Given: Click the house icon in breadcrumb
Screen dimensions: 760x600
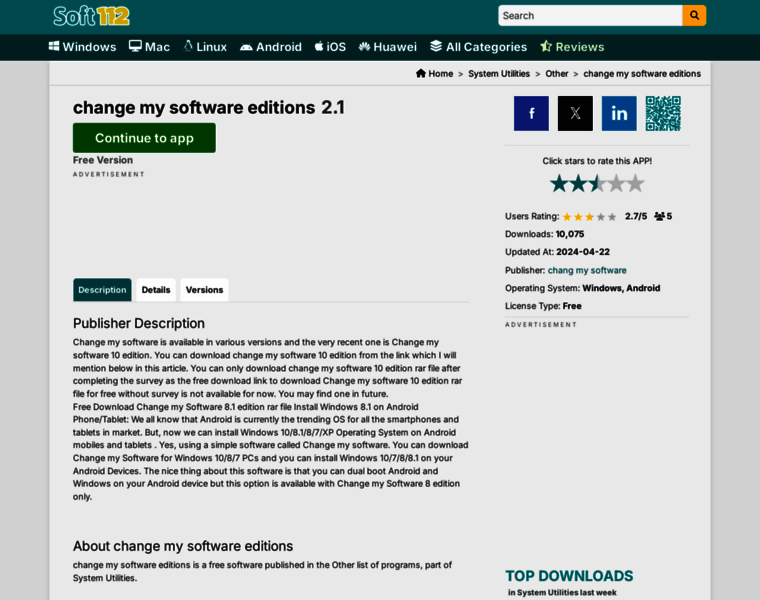Looking at the screenshot, I should [421, 73].
